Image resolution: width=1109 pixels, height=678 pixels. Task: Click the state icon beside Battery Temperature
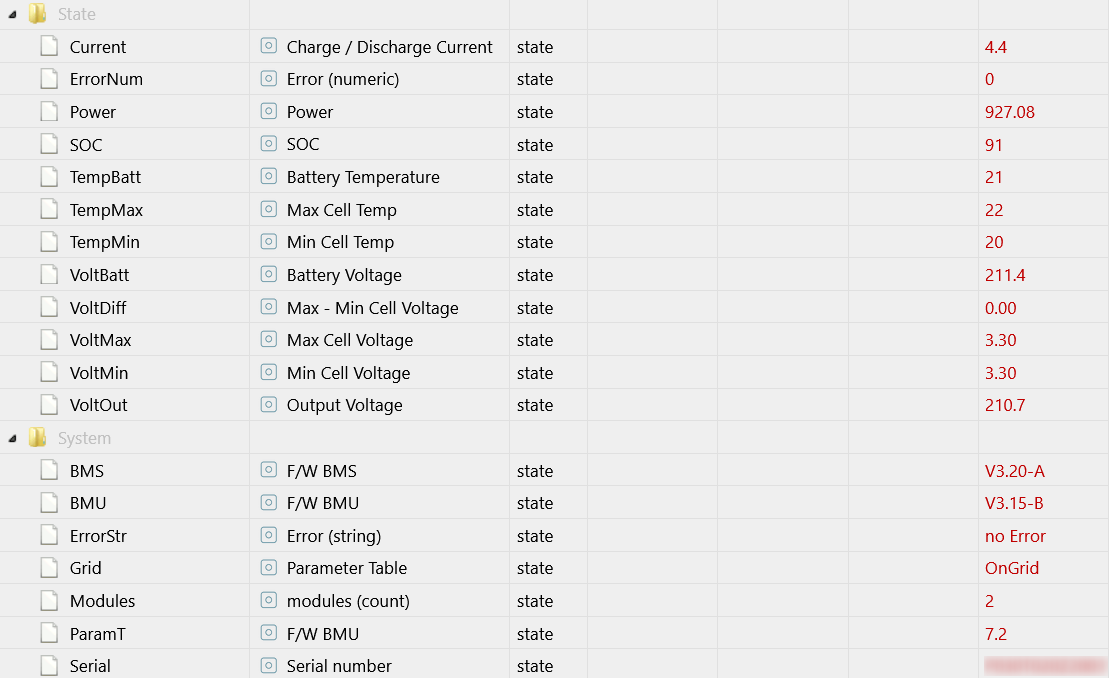click(x=269, y=176)
